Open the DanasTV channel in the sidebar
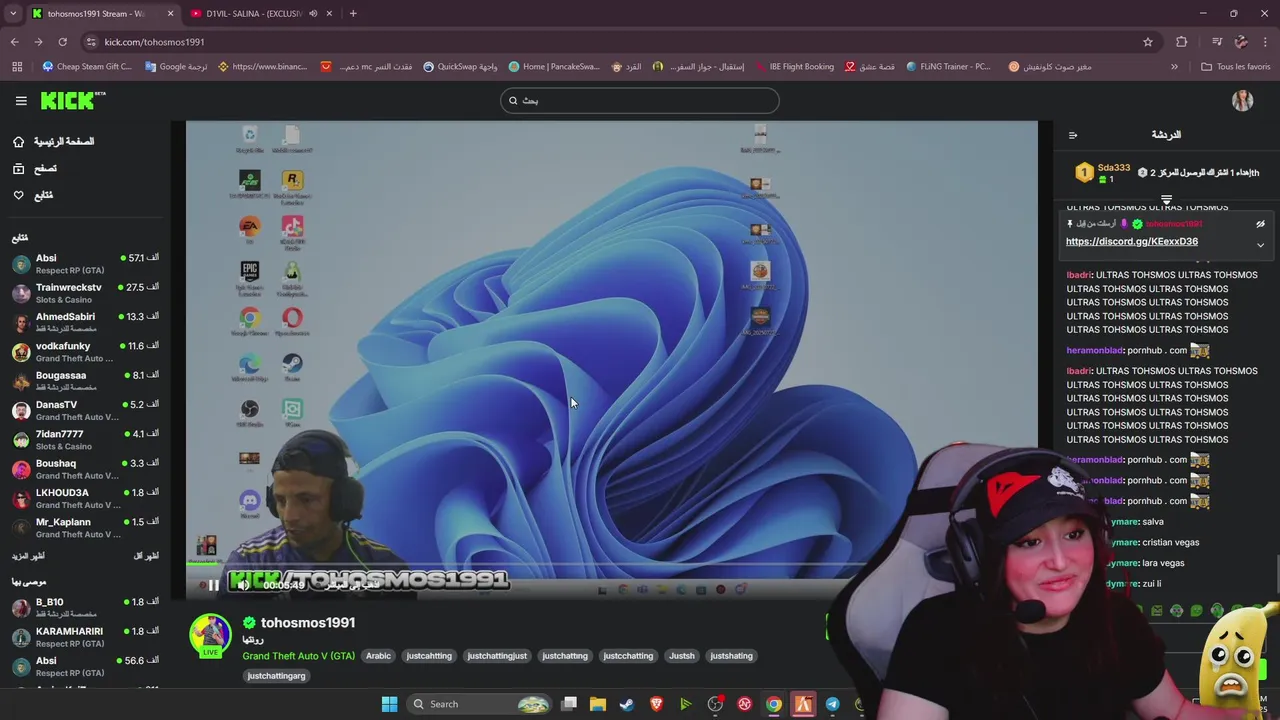Image resolution: width=1280 pixels, height=720 pixels. click(x=85, y=410)
